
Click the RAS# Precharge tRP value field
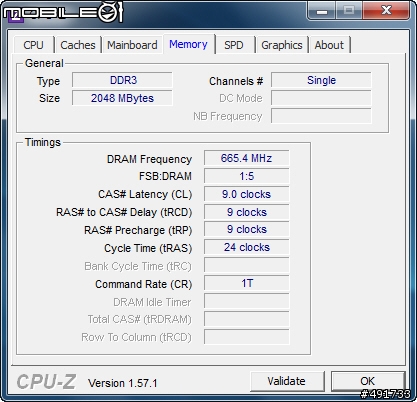pyautogui.click(x=247, y=229)
